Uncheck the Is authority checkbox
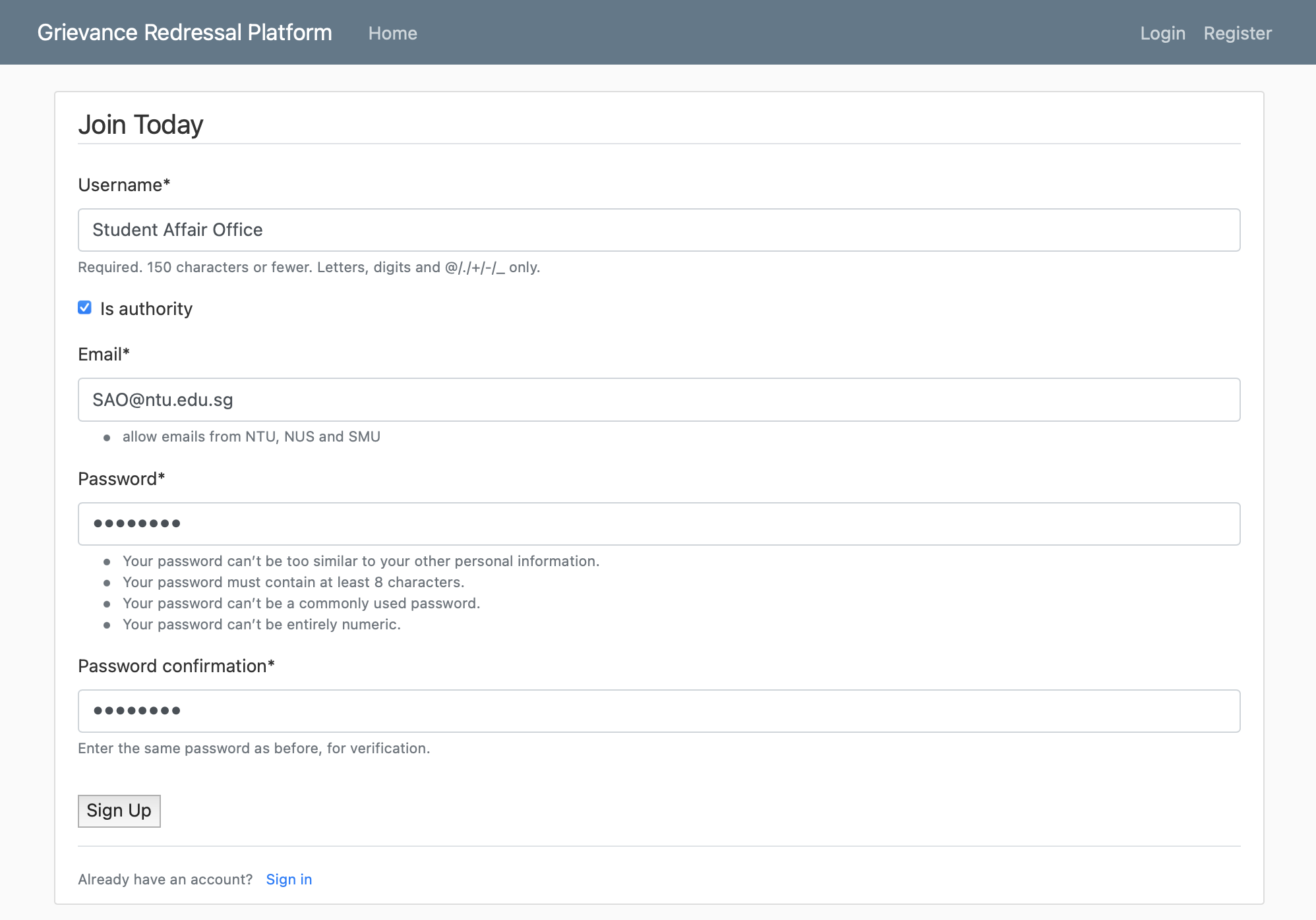1316x920 pixels. (84, 308)
